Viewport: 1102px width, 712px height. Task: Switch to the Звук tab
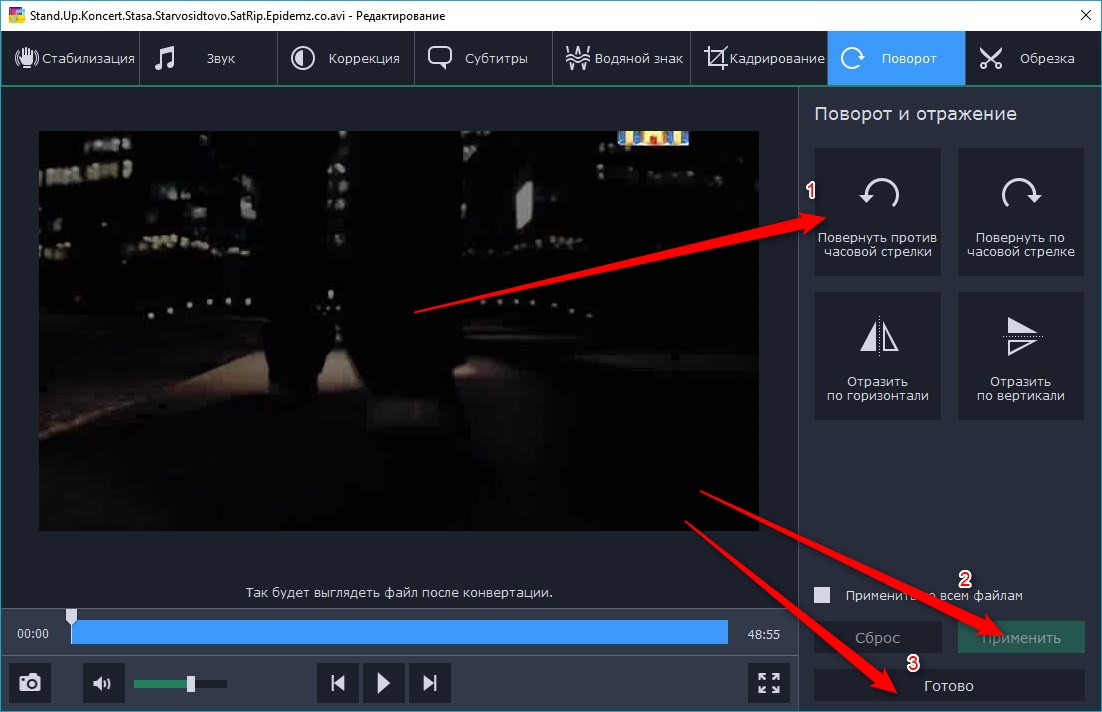(207, 58)
